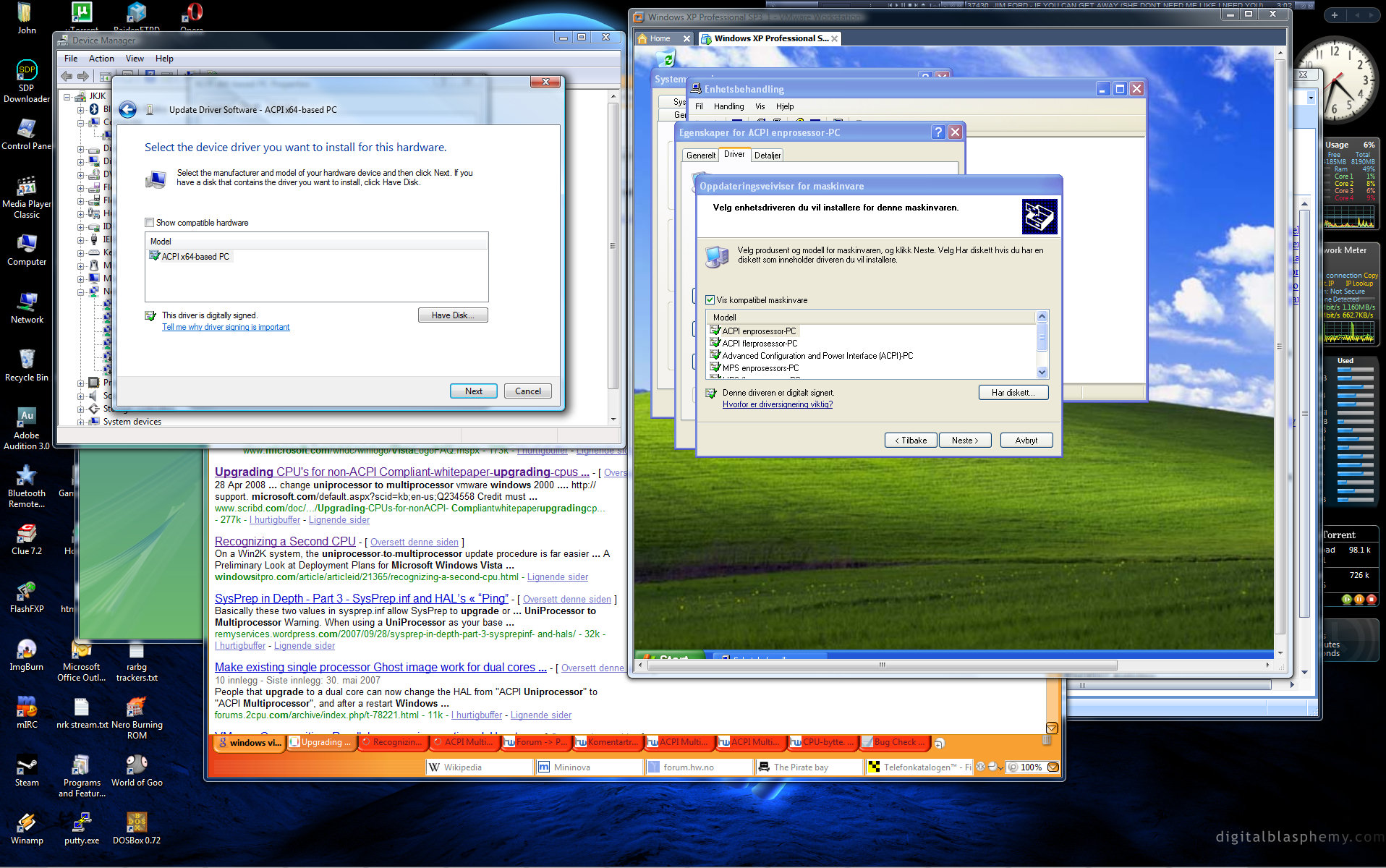
Task: Open the Network desktop icon
Action: click(27, 307)
